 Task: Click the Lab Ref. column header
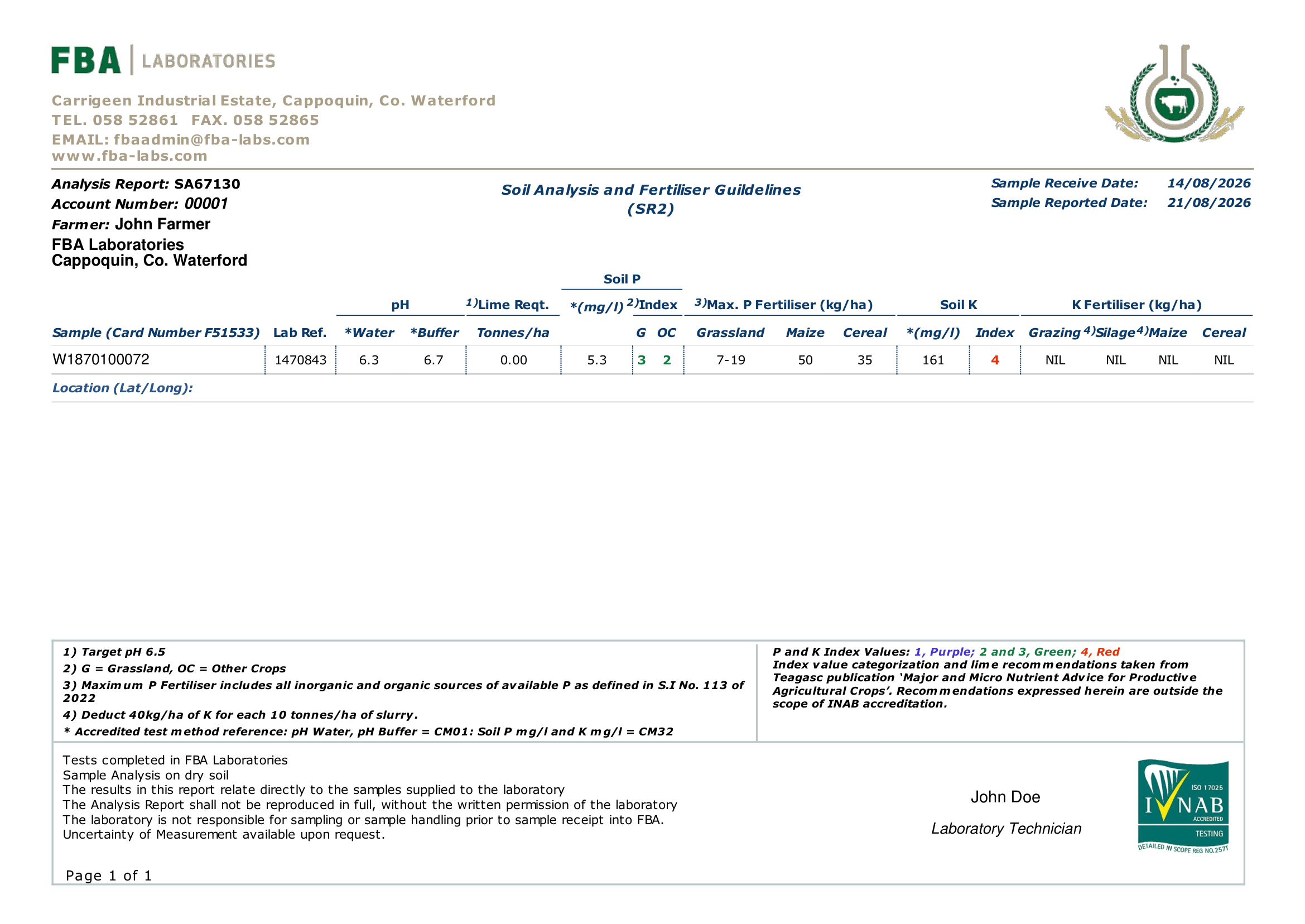coord(300,333)
